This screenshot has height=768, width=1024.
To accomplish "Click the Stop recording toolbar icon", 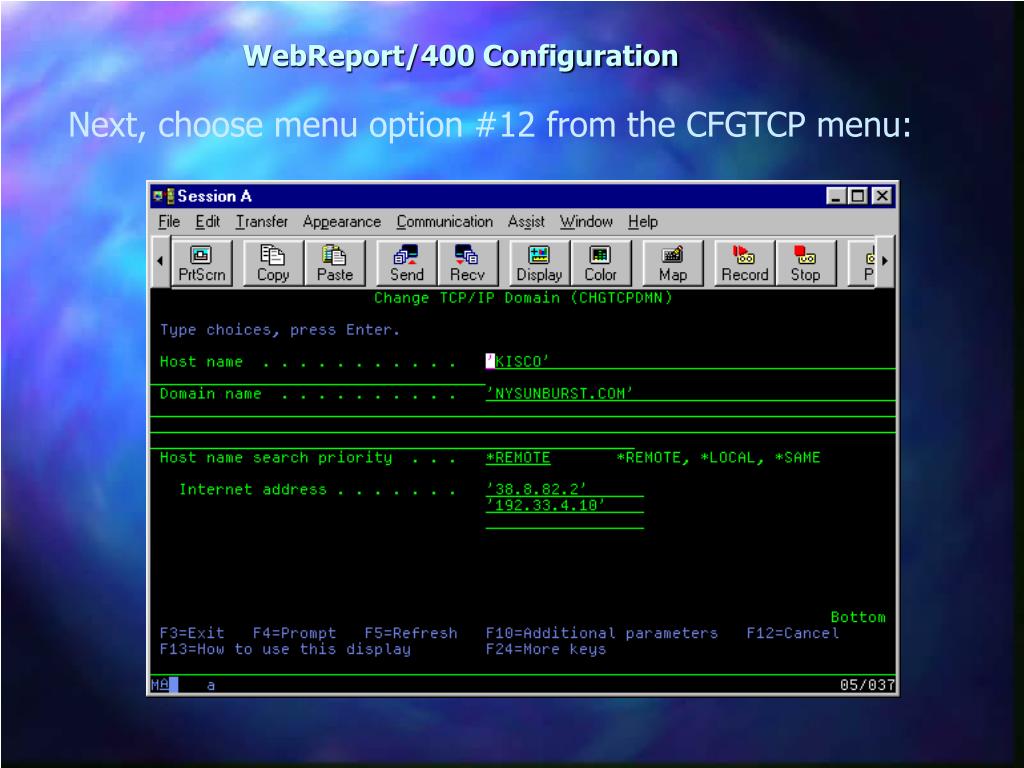I will point(805,263).
